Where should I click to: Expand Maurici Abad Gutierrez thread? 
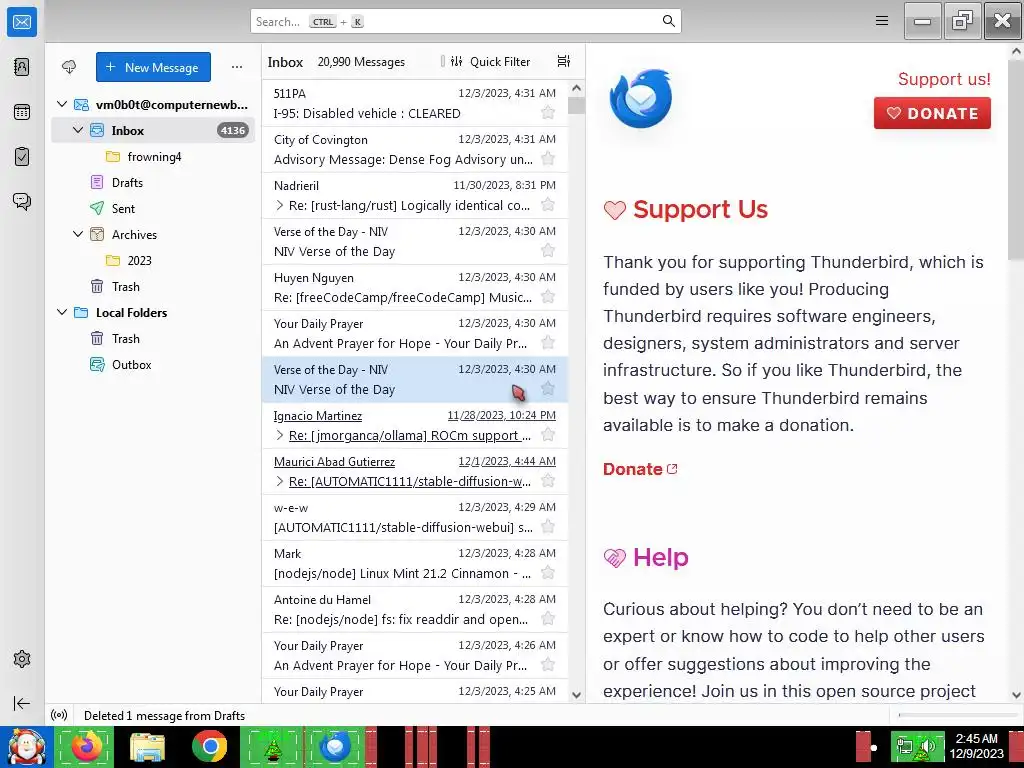(280, 481)
